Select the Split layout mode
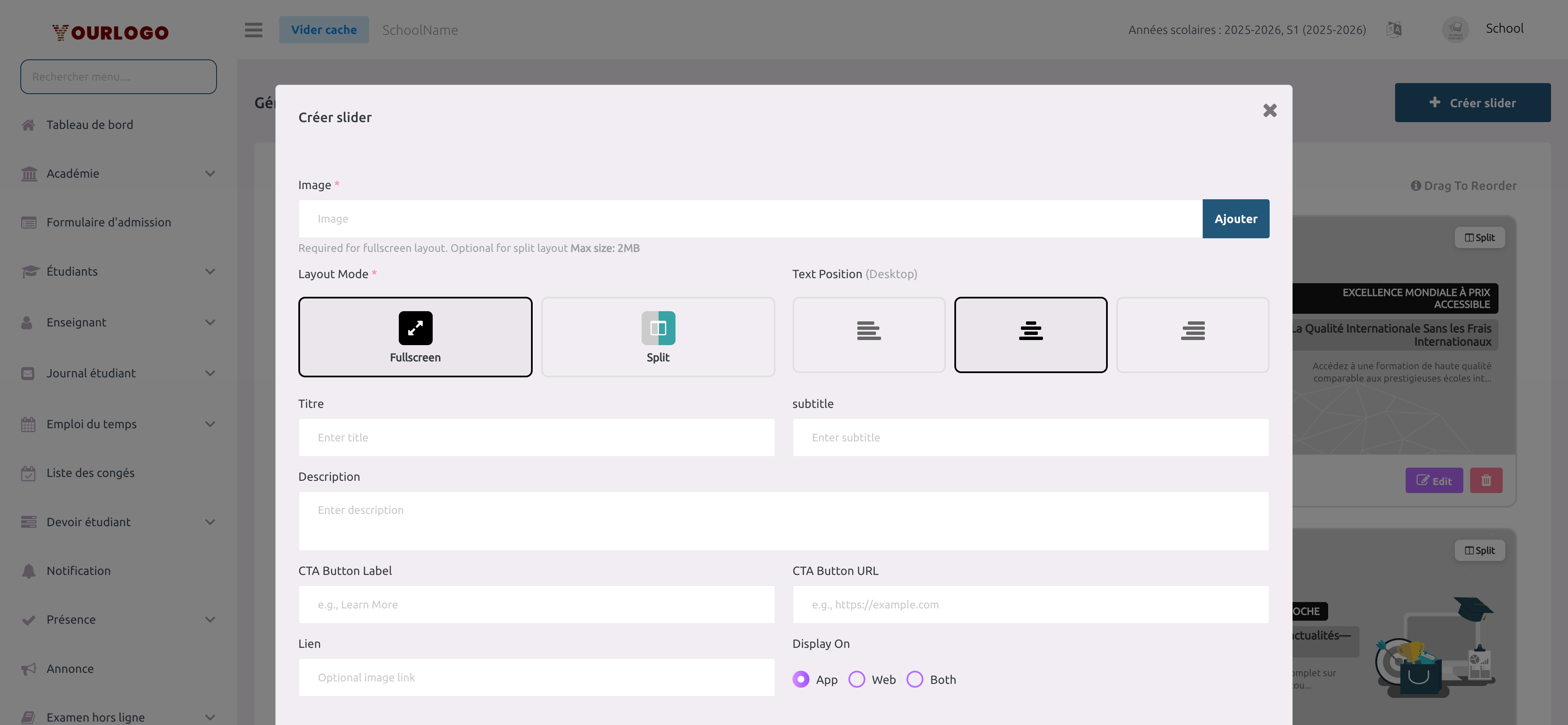 click(658, 337)
